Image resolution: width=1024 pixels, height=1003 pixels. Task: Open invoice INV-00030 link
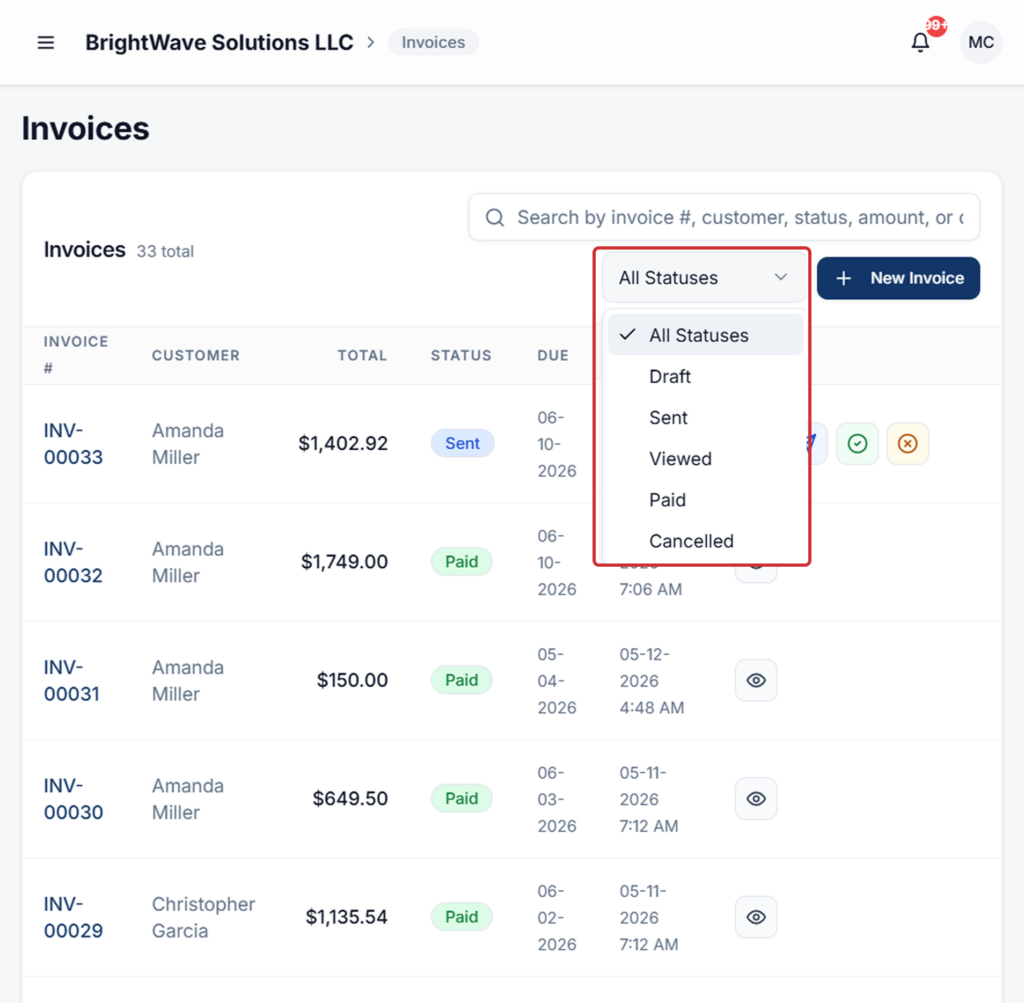[x=73, y=799]
